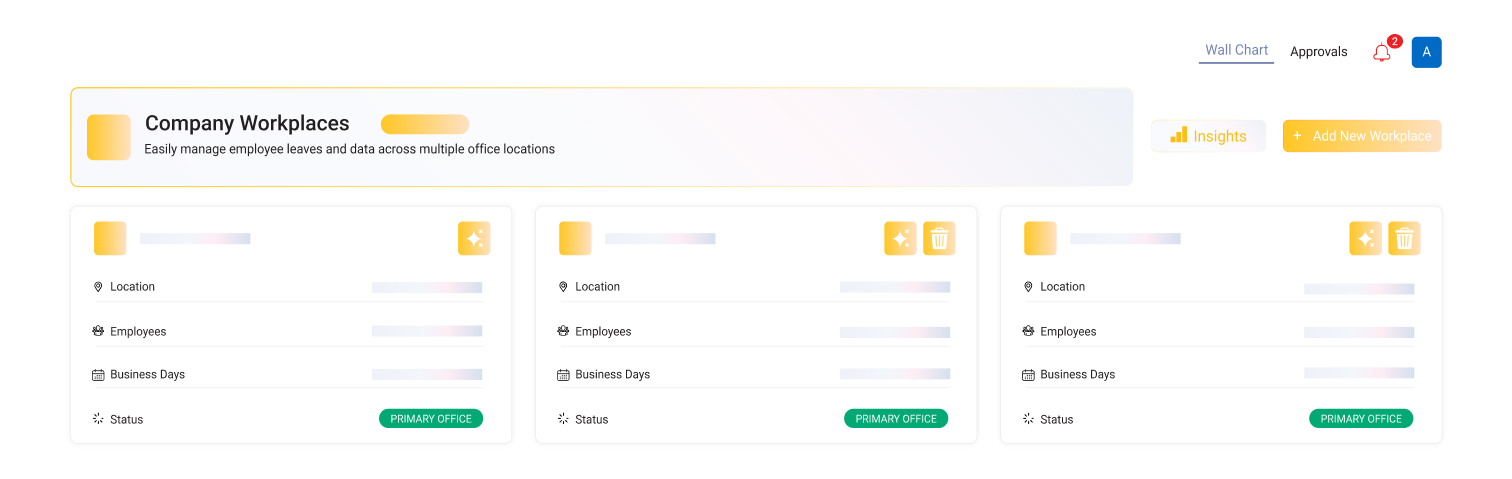Select the yellow thumbnail on the second card
1512x479 pixels.
tap(575, 238)
